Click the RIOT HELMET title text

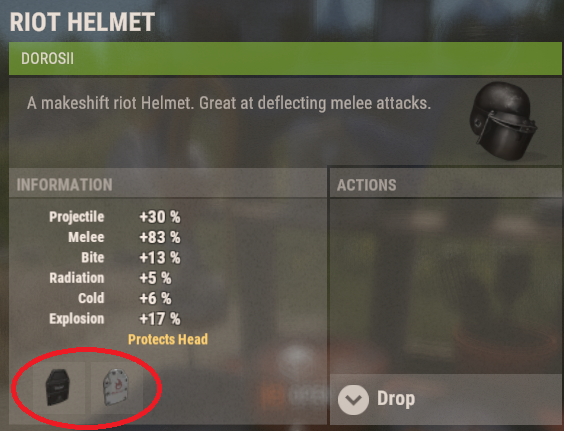(82, 22)
